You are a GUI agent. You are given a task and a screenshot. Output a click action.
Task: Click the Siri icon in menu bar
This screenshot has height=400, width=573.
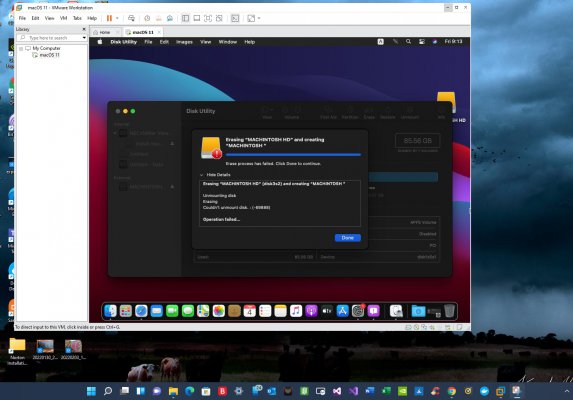[x=435, y=42]
